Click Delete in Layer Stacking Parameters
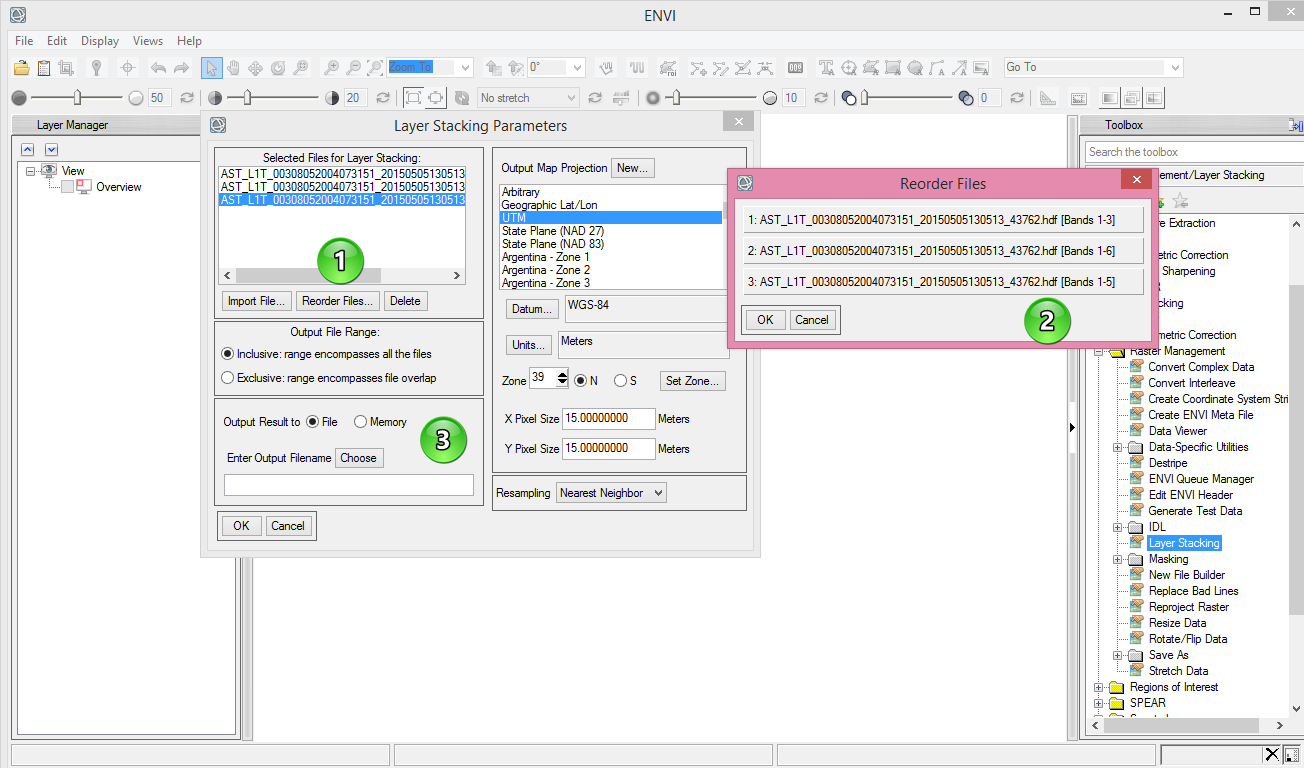Viewport: 1304px width, 768px height. click(x=405, y=301)
